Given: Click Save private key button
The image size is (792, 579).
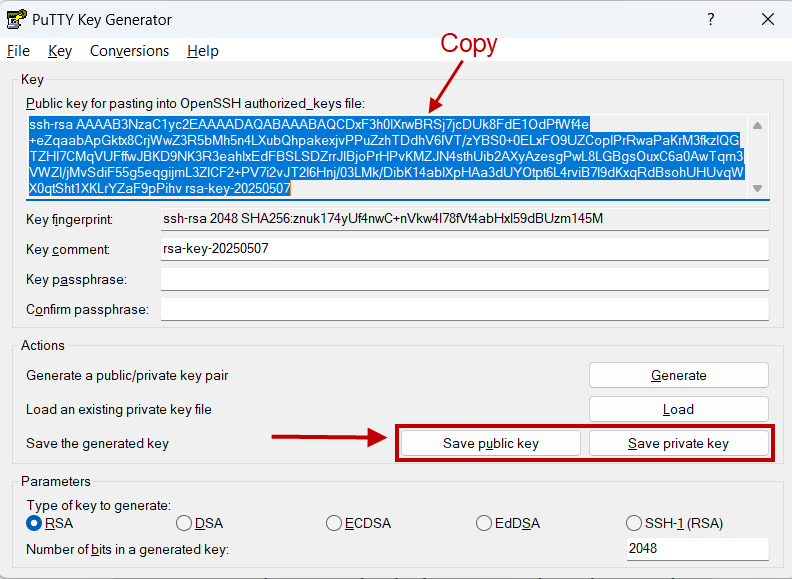Looking at the screenshot, I should (678, 444).
